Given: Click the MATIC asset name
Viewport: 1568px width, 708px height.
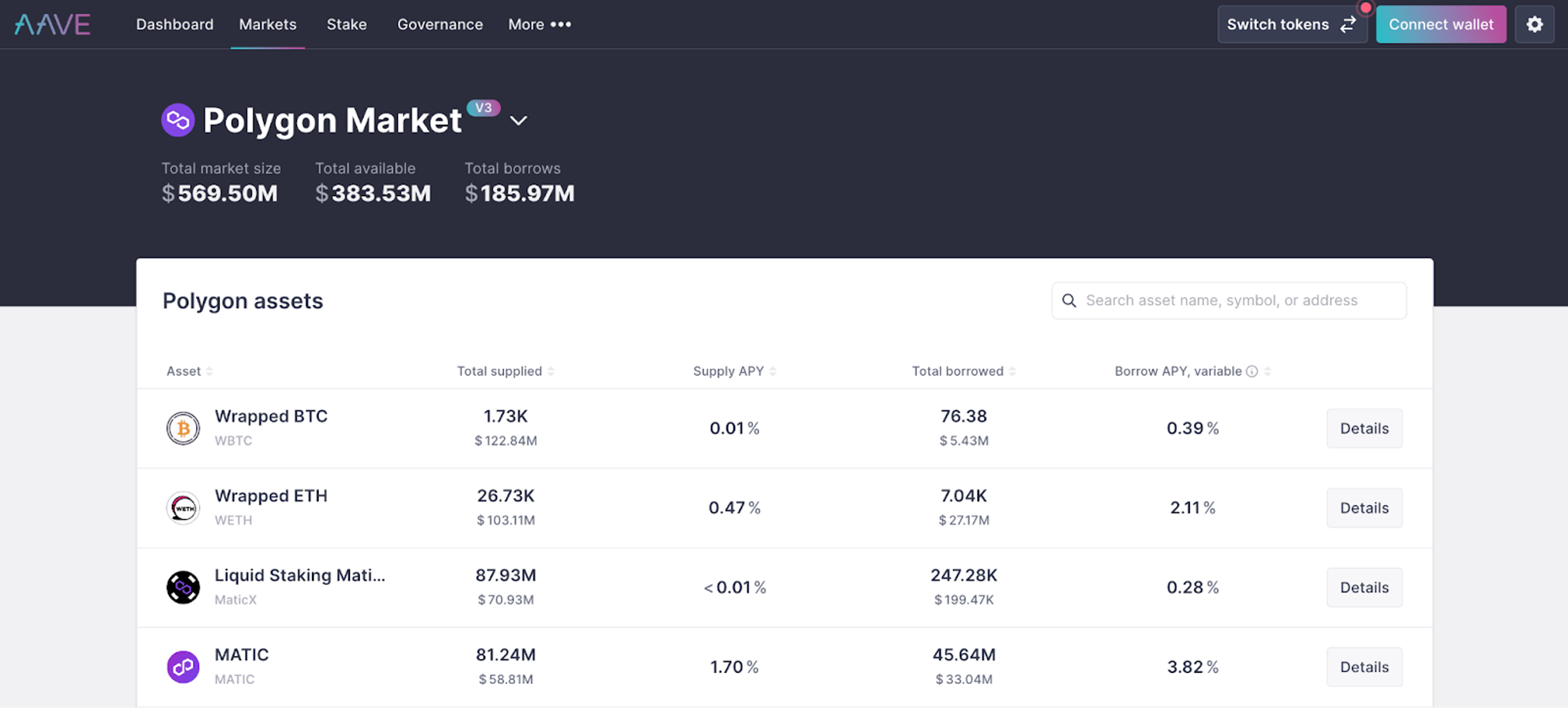Looking at the screenshot, I should tap(242, 655).
